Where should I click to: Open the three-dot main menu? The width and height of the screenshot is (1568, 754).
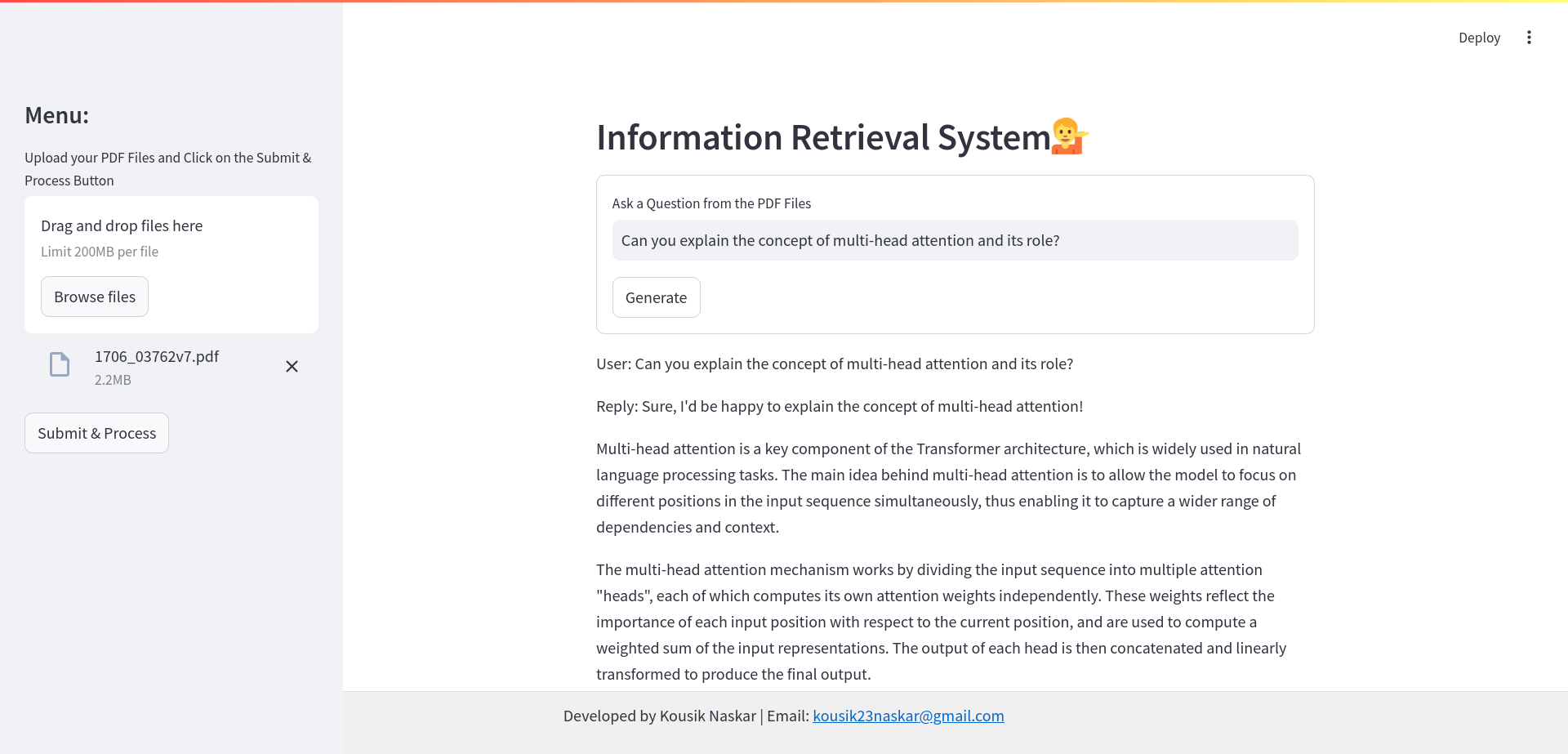1529,38
